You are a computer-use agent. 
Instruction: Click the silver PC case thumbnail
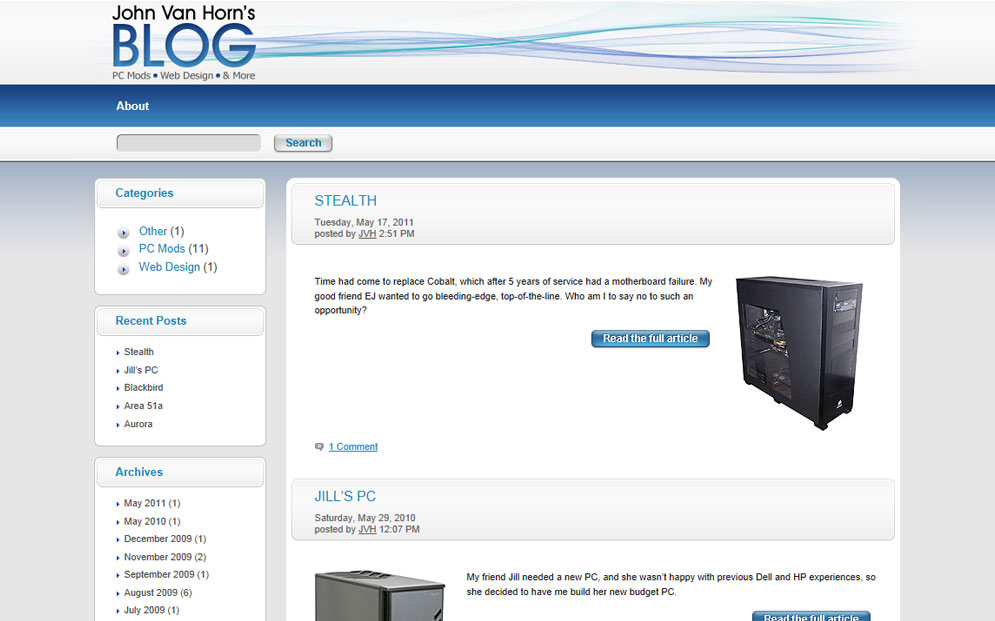click(379, 596)
